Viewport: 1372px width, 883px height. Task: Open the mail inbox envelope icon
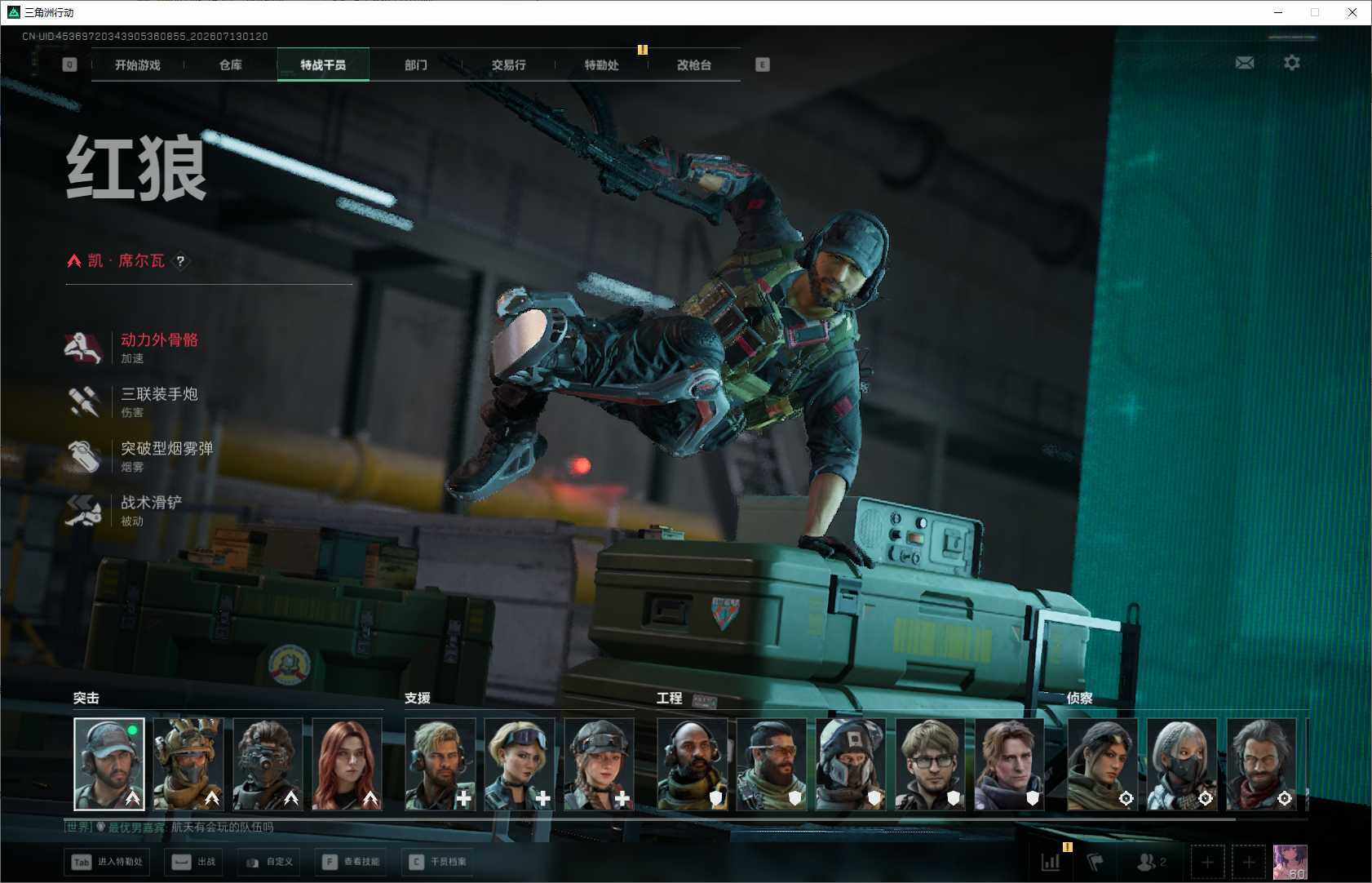point(1245,63)
